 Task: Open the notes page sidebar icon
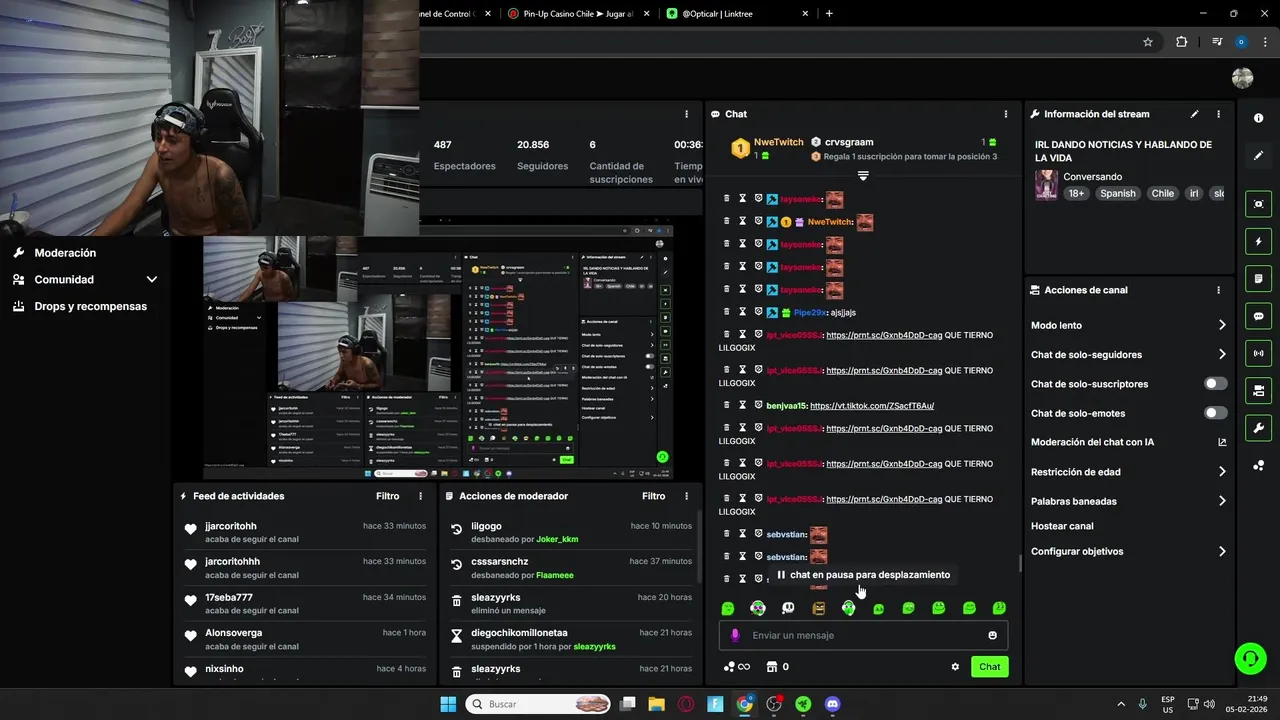click(x=1258, y=278)
